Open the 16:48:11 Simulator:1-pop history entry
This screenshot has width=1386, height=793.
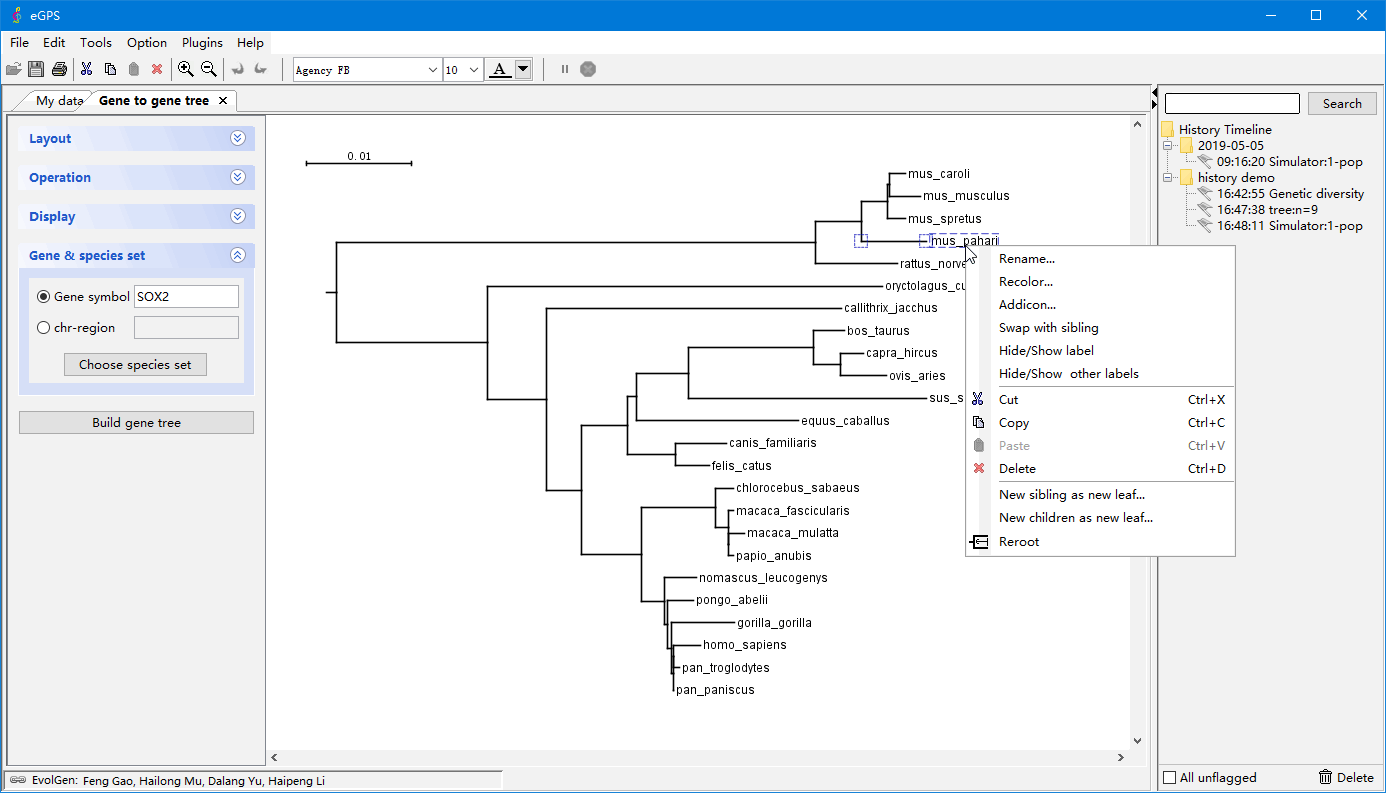(x=1289, y=226)
